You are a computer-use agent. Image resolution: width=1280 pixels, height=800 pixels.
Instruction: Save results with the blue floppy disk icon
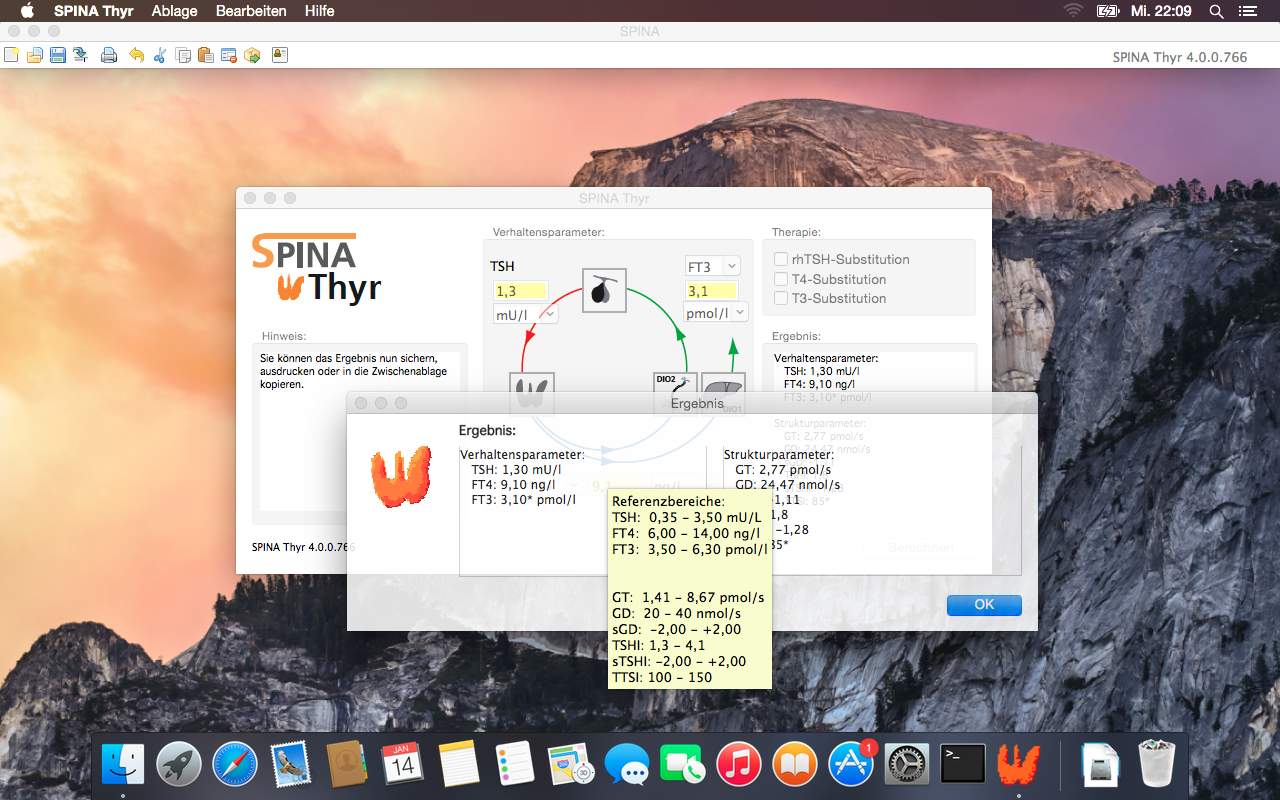(58, 55)
